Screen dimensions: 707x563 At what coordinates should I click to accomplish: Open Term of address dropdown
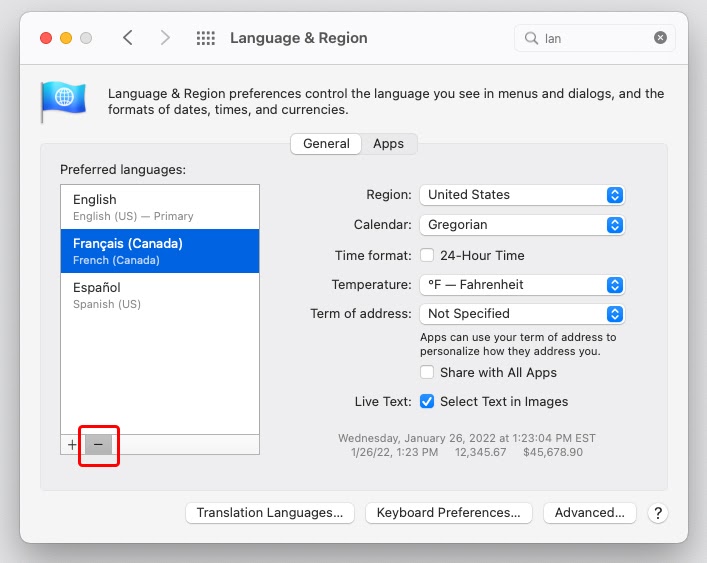pyautogui.click(x=522, y=314)
